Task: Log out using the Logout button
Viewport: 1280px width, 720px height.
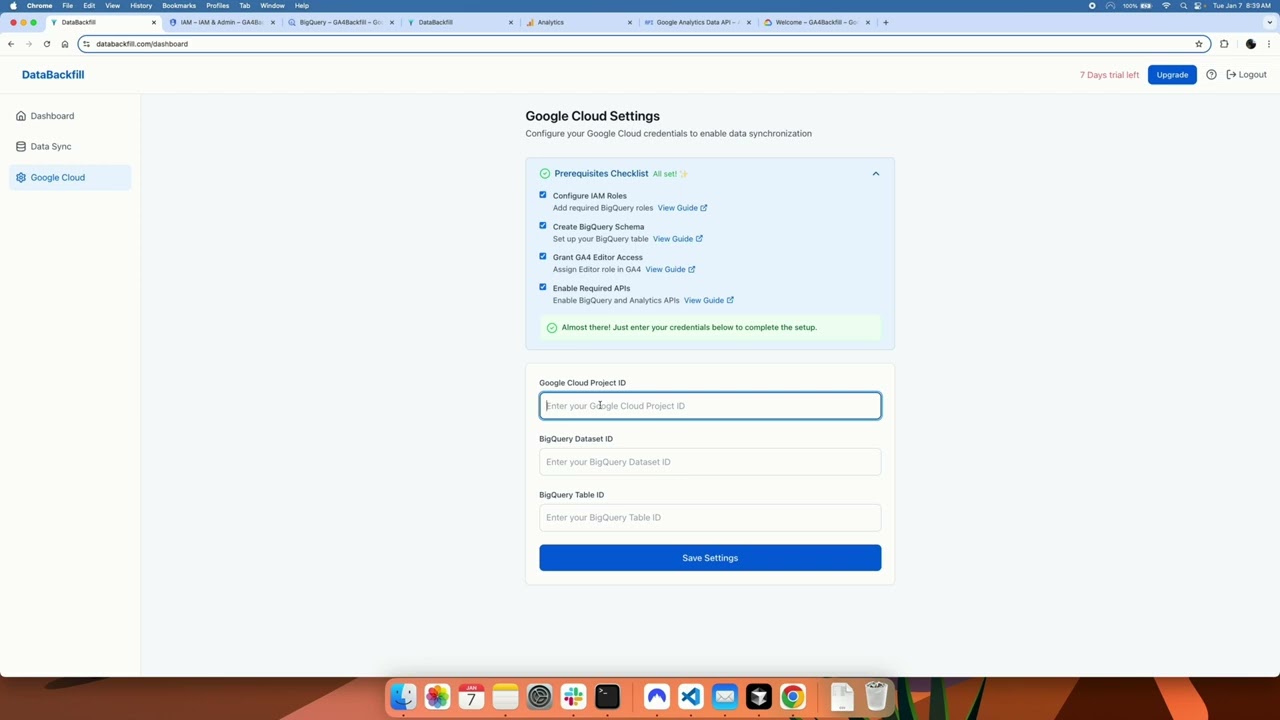Action: (1246, 75)
